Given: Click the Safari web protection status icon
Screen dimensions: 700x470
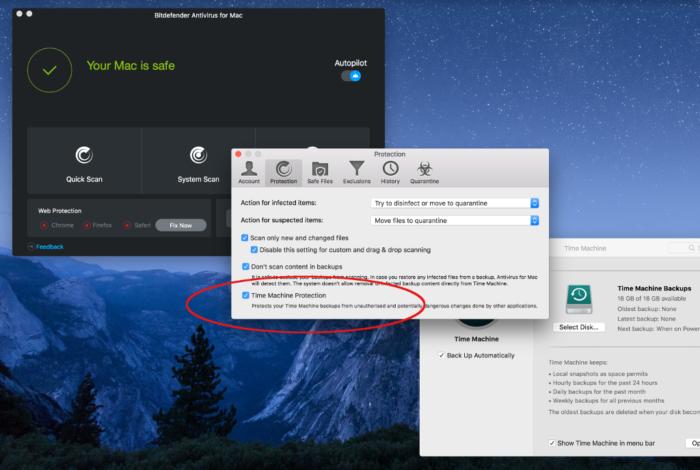Looking at the screenshot, I should (x=127, y=226).
